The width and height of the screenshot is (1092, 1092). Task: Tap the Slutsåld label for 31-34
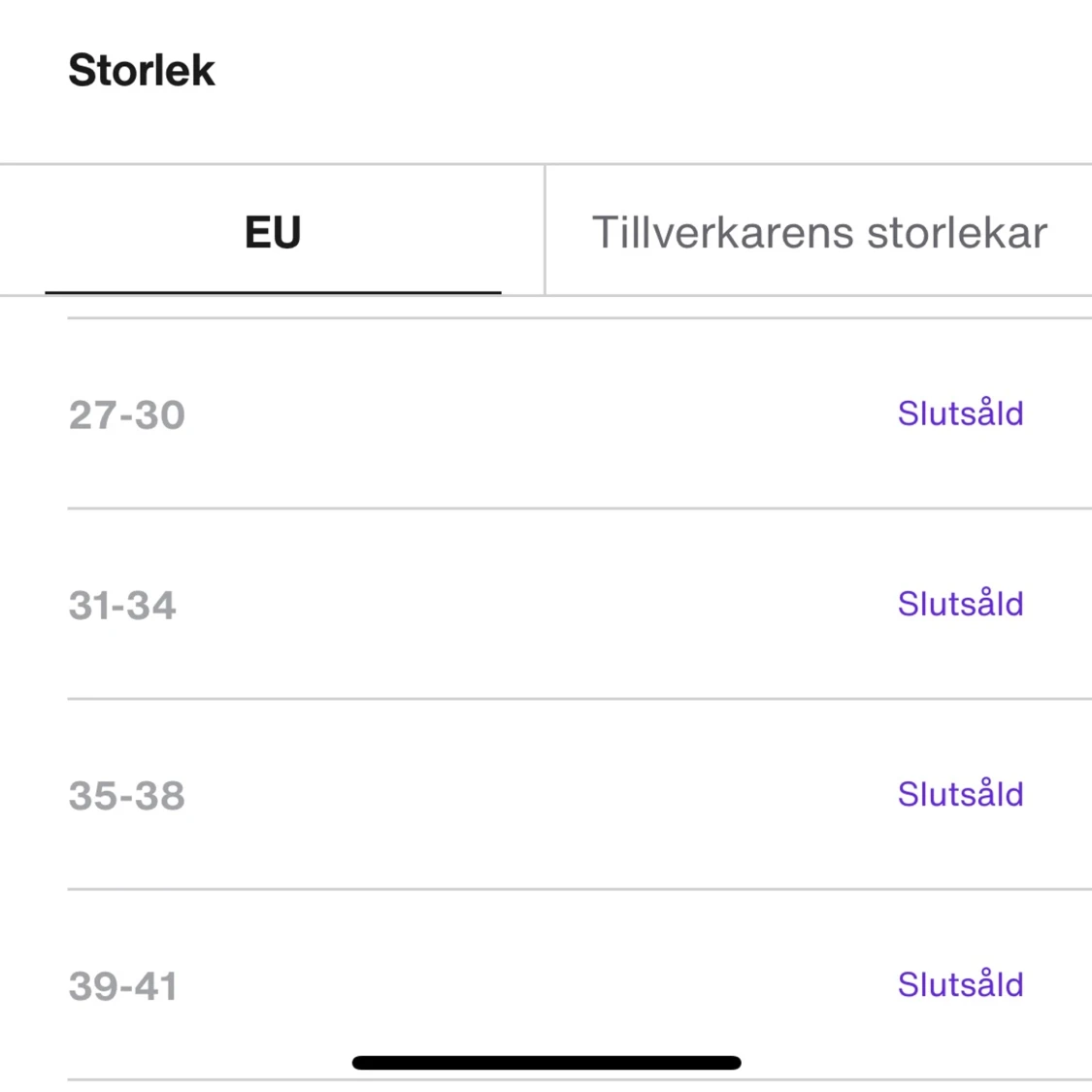960,604
